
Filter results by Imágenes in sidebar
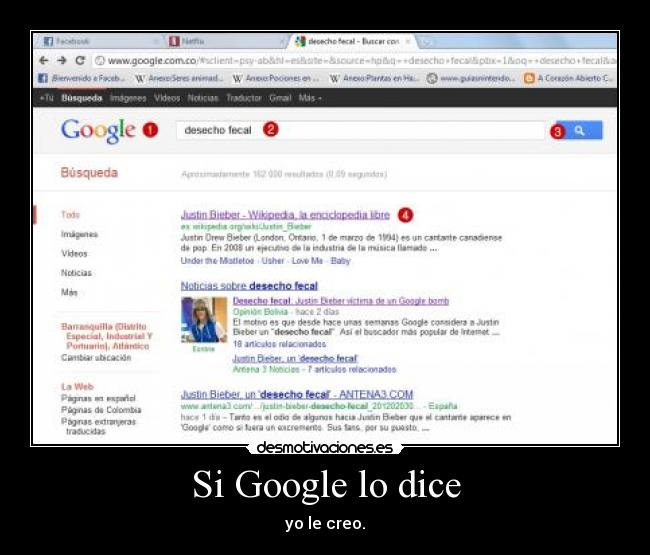coord(79,234)
